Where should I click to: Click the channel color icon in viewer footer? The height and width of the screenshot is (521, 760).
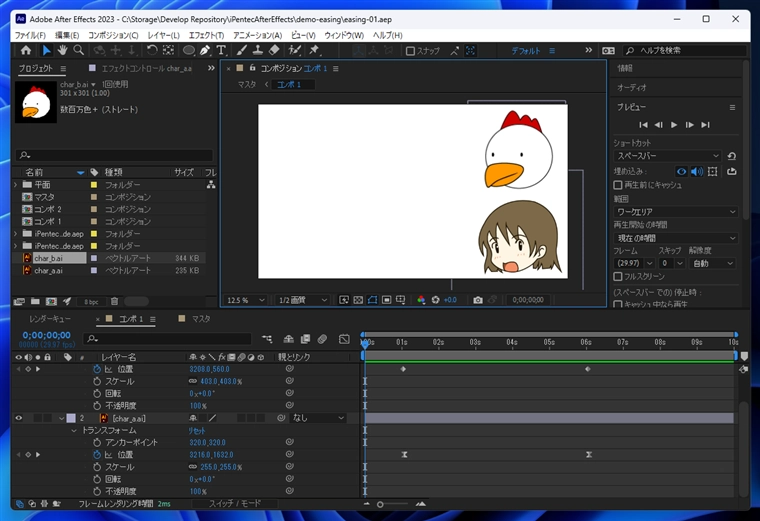(421, 300)
